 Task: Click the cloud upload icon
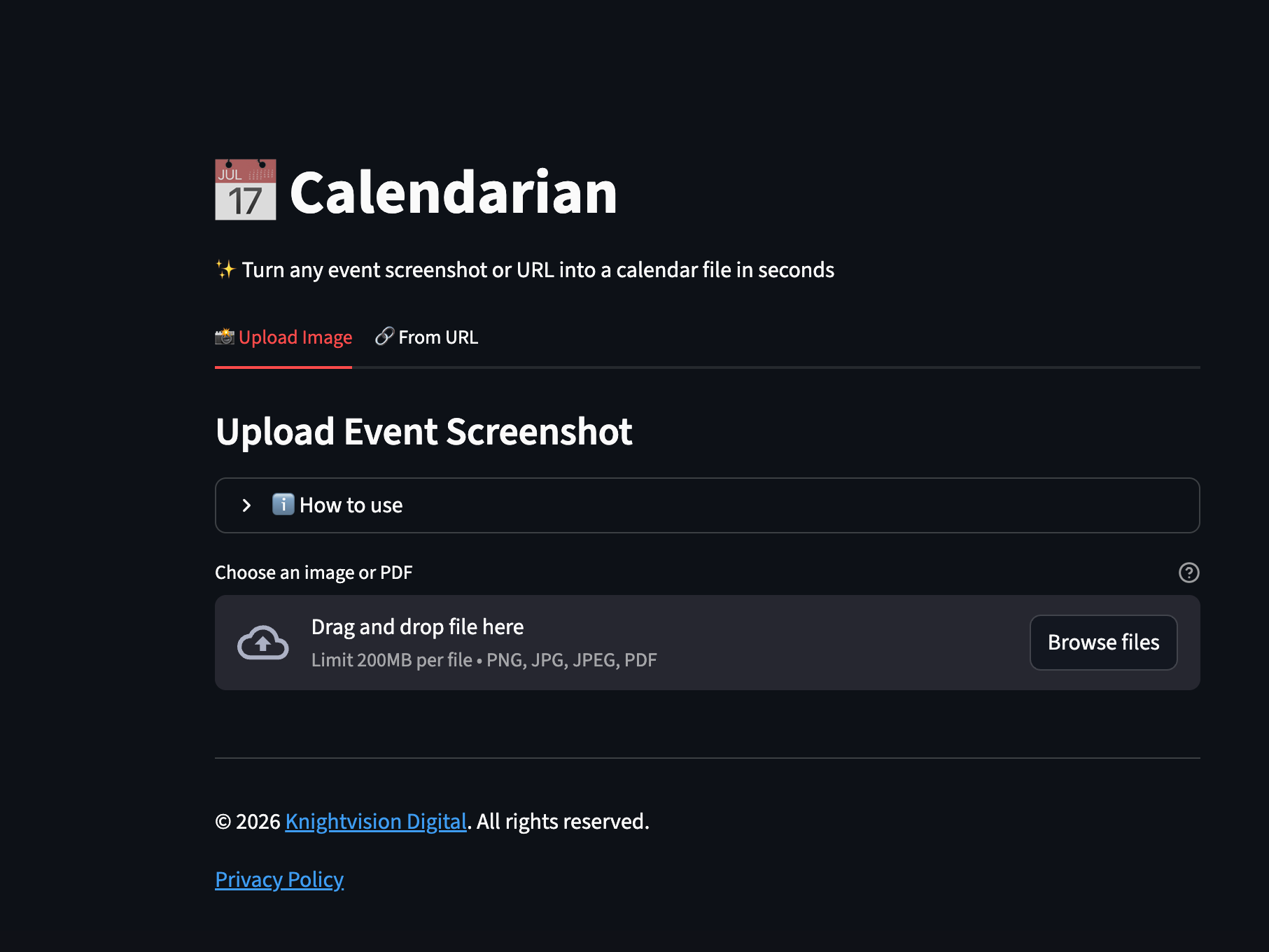[262, 643]
